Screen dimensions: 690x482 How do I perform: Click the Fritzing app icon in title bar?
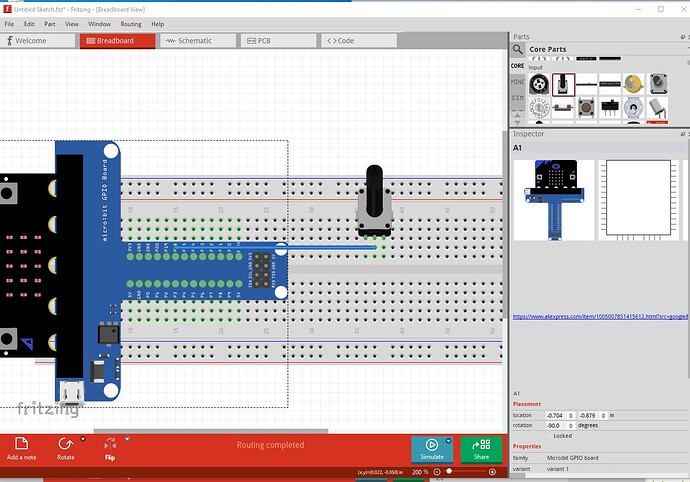click(7, 9)
